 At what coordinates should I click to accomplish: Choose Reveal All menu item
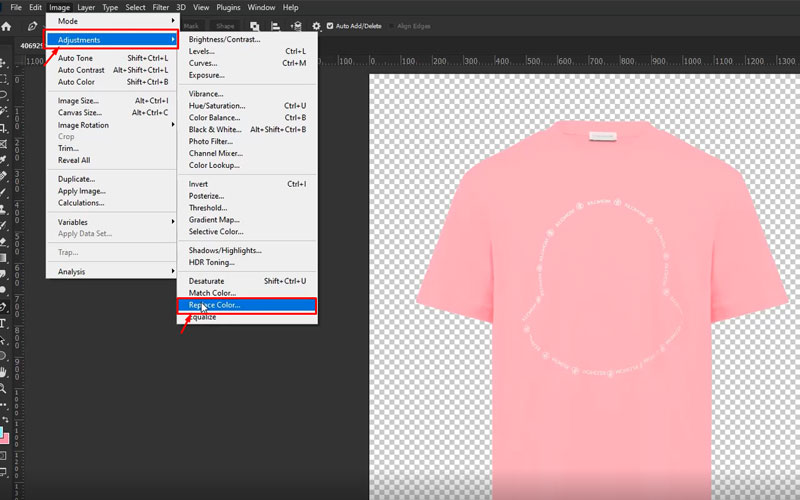coord(111,160)
